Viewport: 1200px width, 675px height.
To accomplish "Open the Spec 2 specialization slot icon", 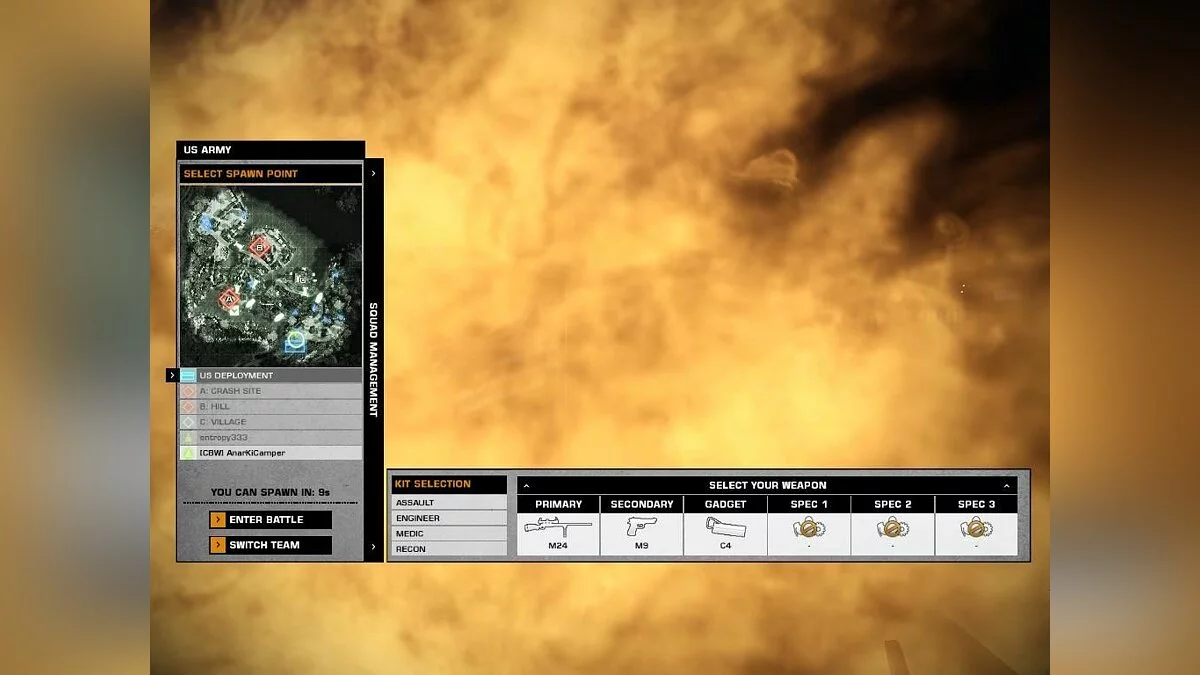I will point(893,528).
